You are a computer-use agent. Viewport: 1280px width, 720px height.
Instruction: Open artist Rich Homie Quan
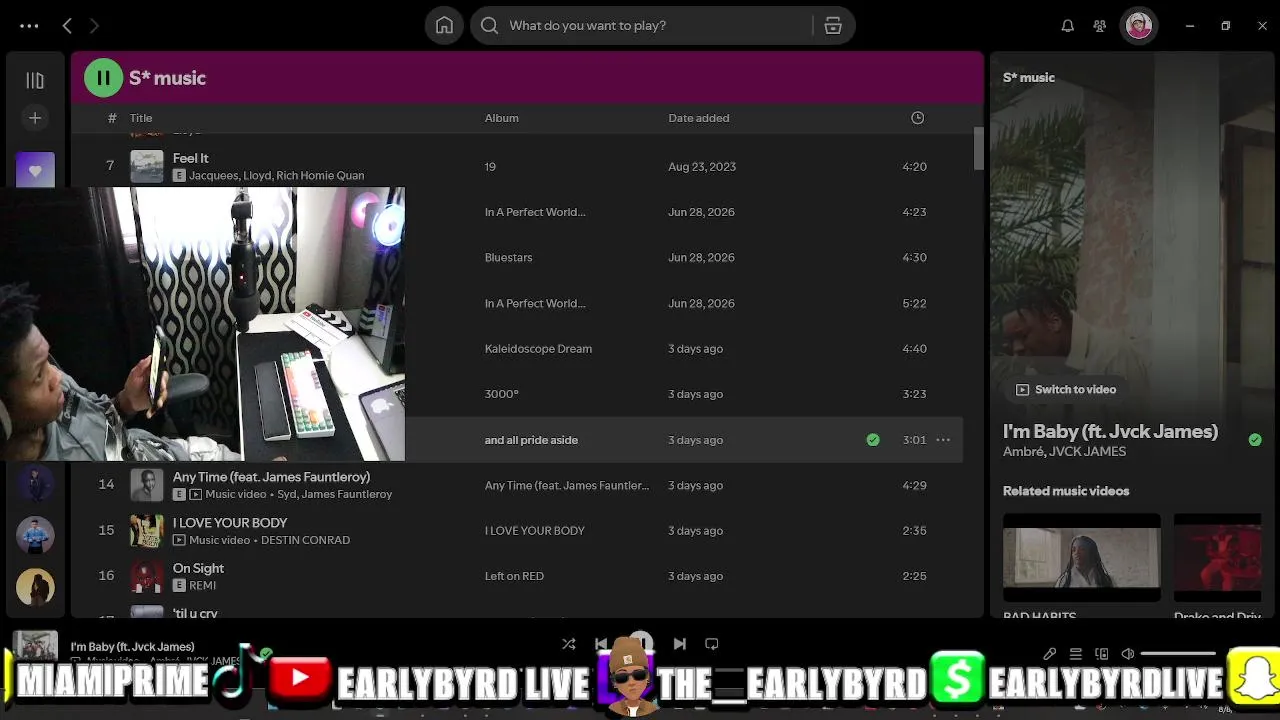tap(320, 176)
